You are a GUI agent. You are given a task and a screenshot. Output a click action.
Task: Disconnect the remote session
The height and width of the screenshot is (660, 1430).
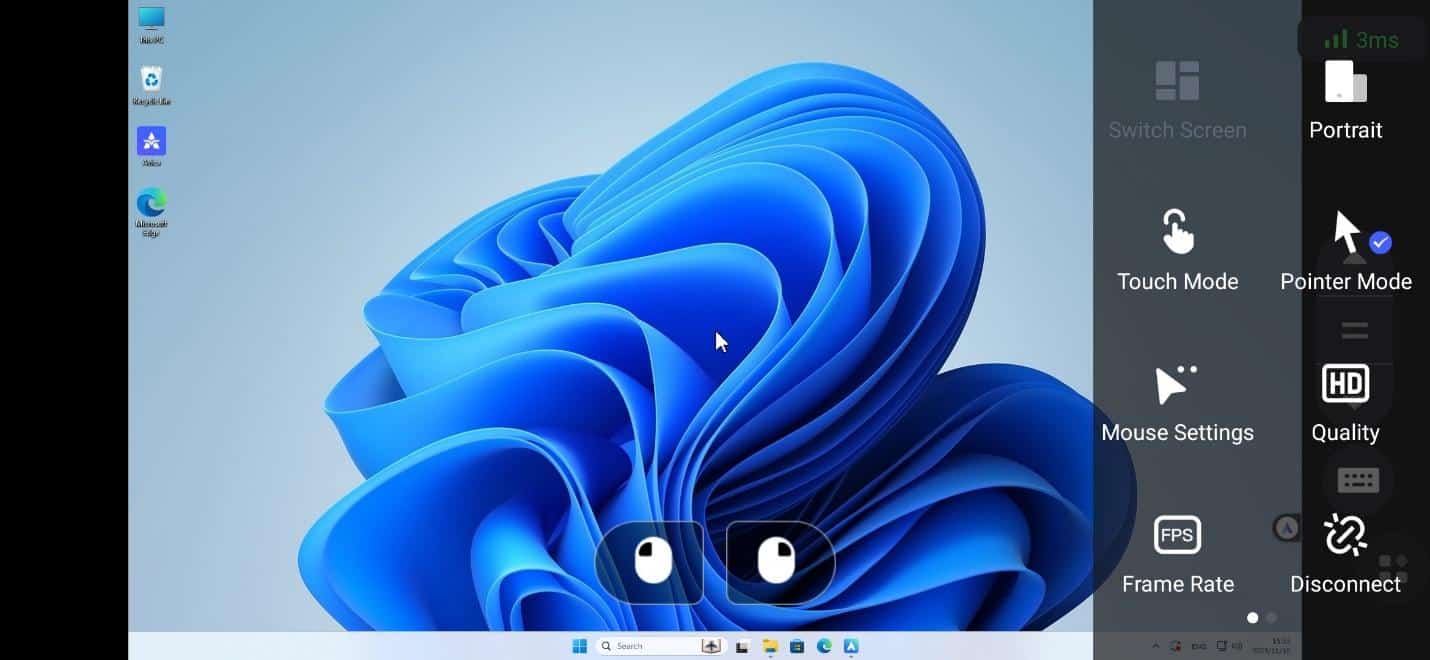[x=1346, y=554]
